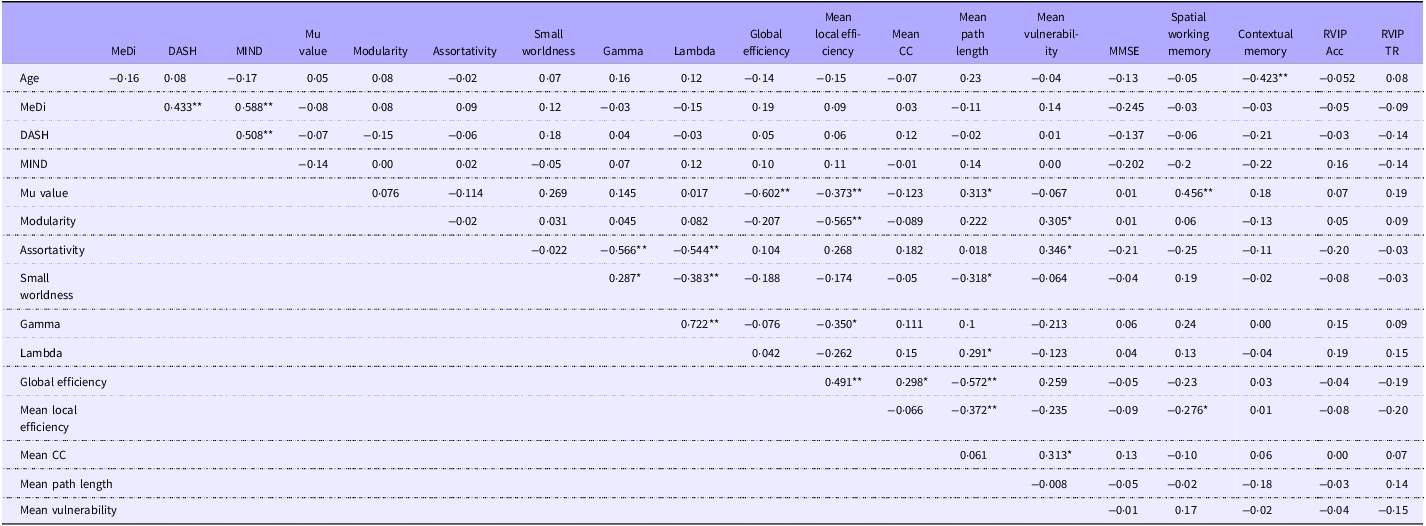
Task: Select the Spatial working memory column header
Action: point(1189,34)
